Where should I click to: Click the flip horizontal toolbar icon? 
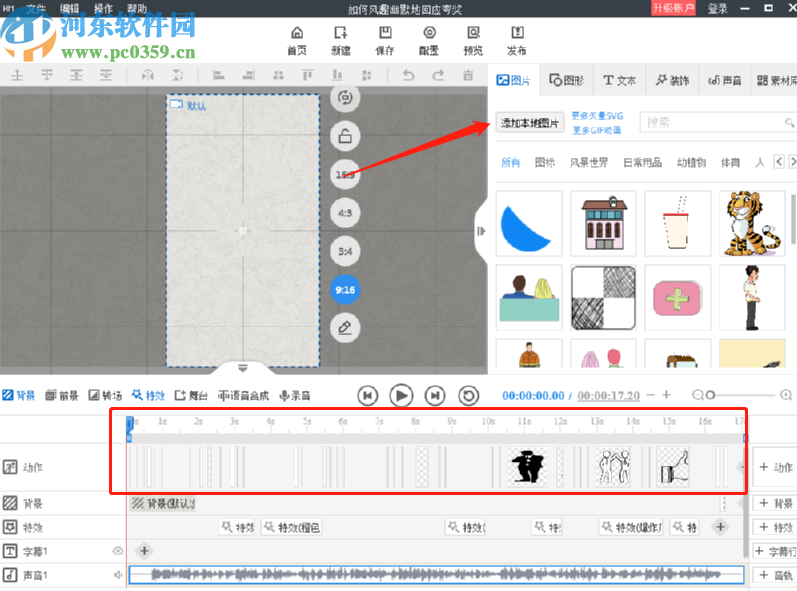[x=147, y=75]
